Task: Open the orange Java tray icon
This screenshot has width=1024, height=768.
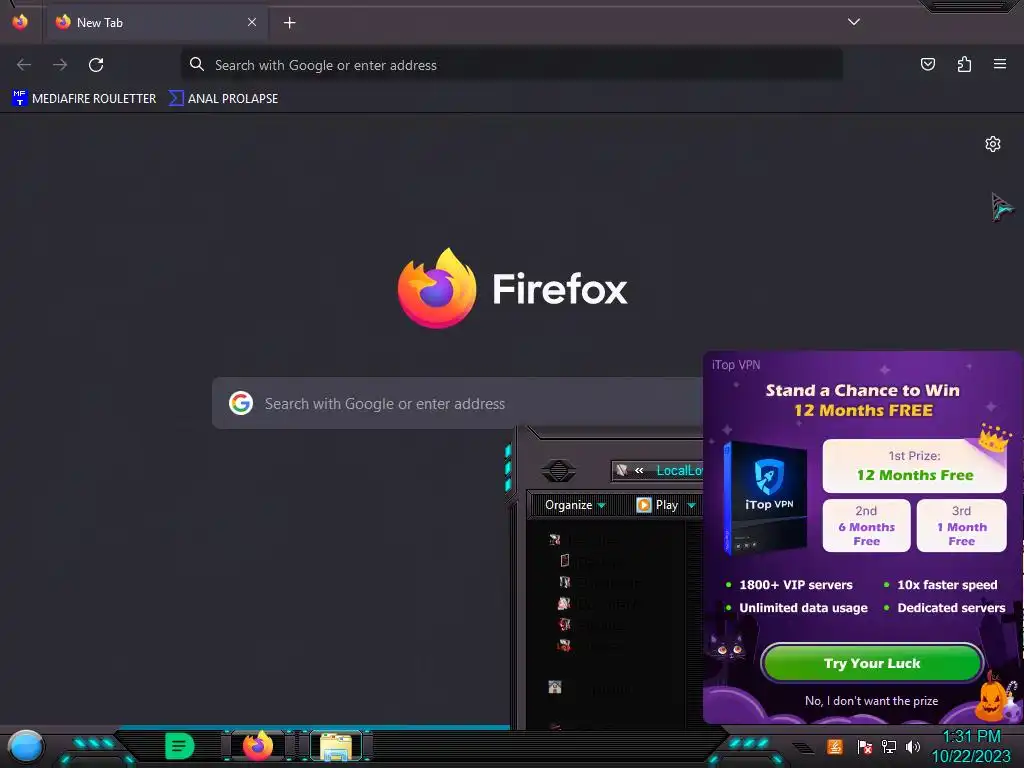Action: coord(835,746)
